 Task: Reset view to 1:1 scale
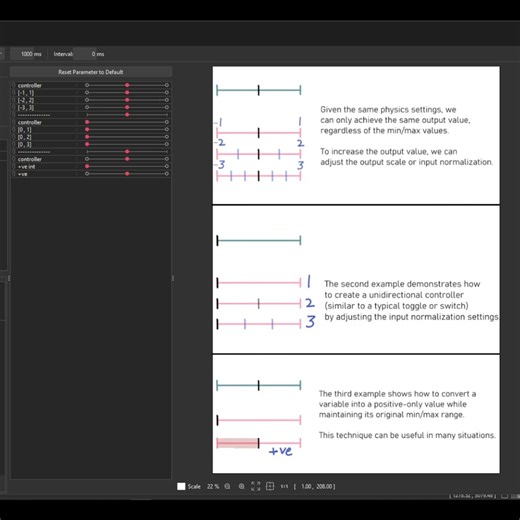[284, 486]
